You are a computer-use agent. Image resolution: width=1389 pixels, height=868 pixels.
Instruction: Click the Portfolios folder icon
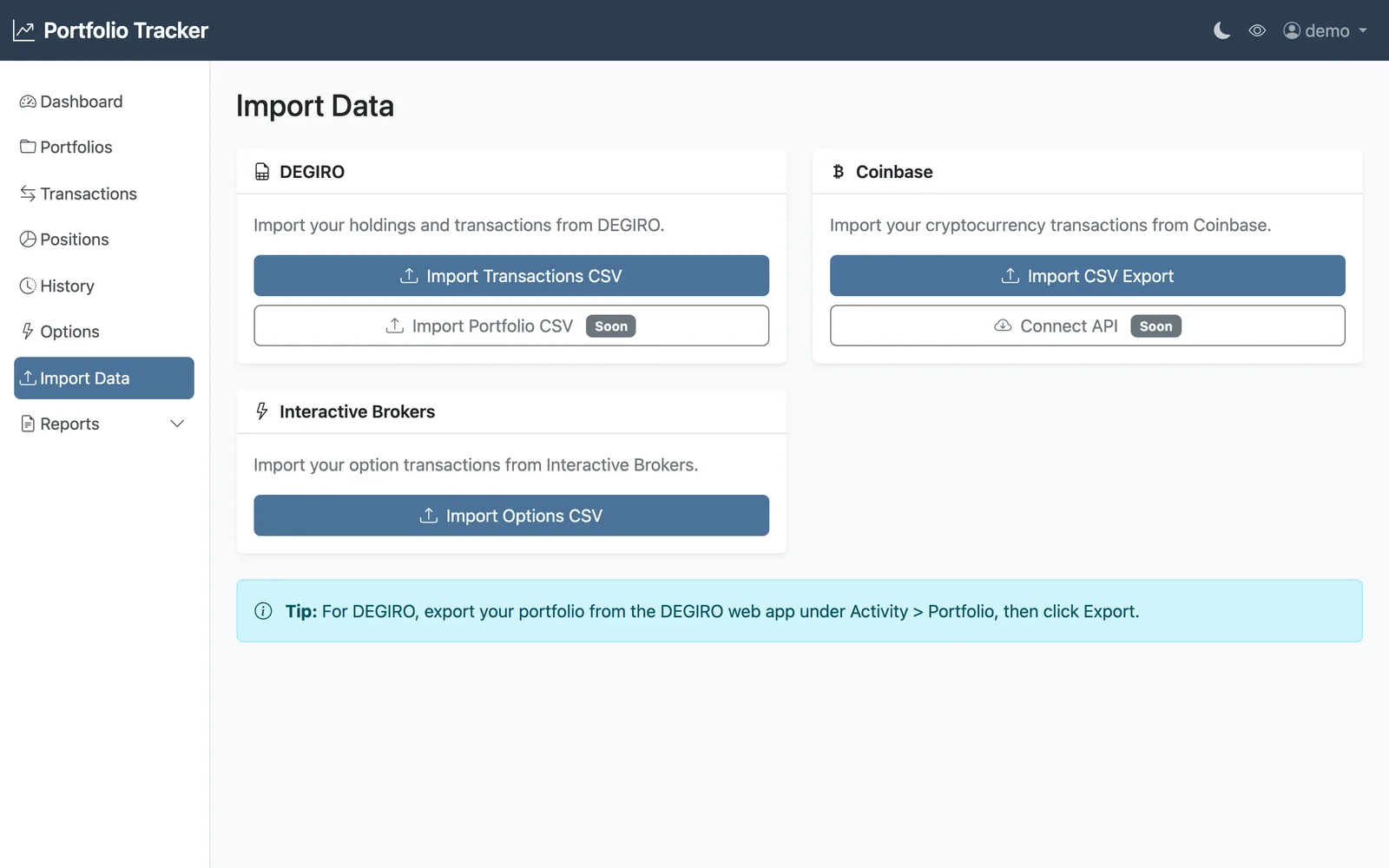(28, 147)
